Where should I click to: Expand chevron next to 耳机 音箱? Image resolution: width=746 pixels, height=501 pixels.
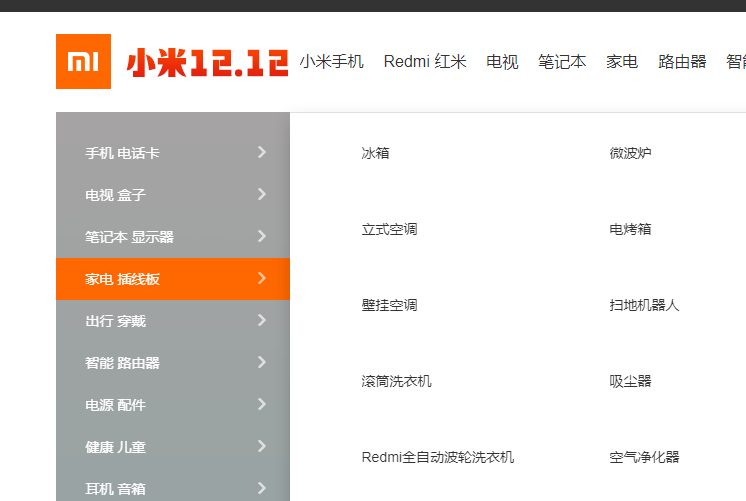click(262, 488)
